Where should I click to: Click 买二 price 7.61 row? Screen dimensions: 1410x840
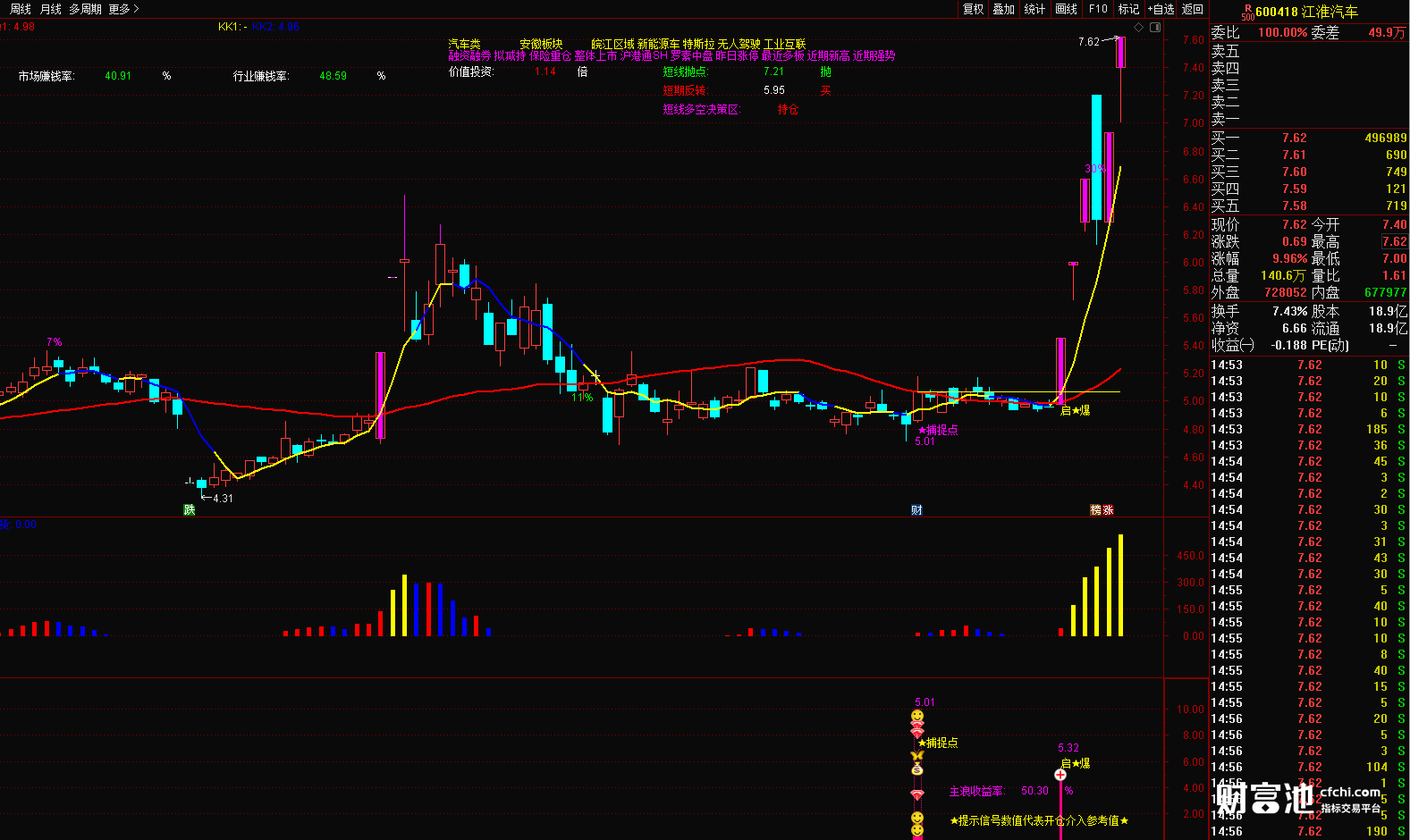tap(1309, 155)
